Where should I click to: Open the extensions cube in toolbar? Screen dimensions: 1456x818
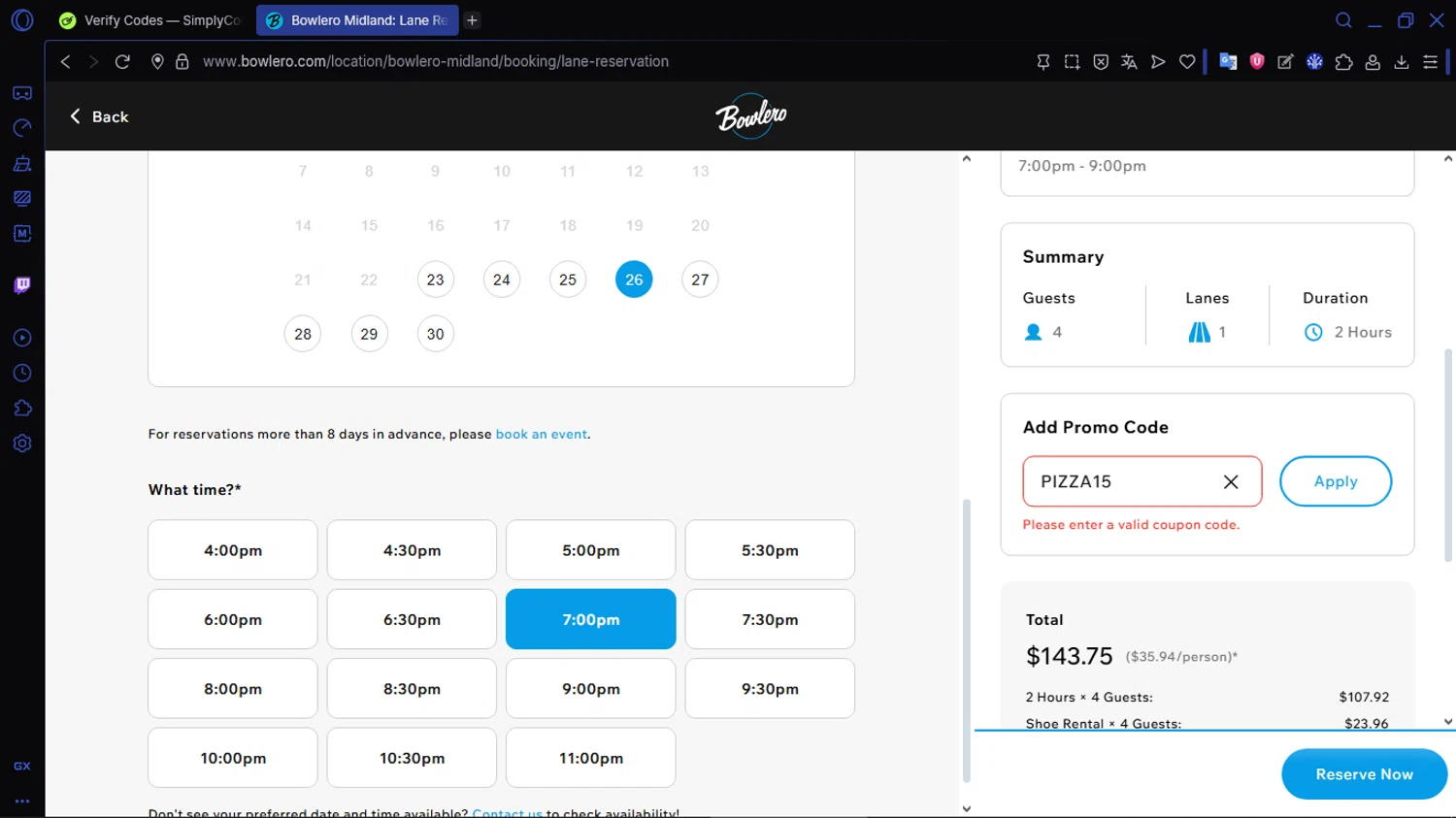point(1343,61)
